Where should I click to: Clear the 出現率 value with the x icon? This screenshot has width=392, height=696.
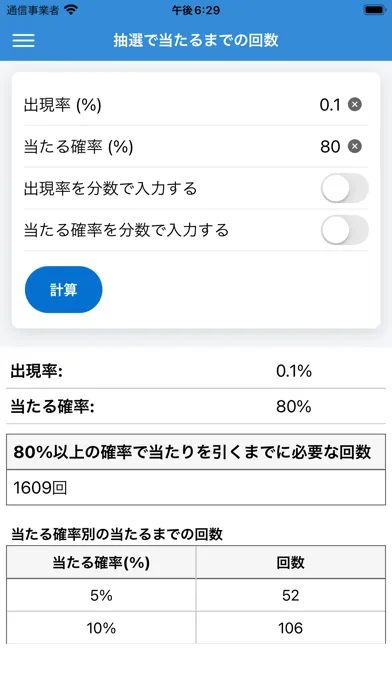pos(354,105)
